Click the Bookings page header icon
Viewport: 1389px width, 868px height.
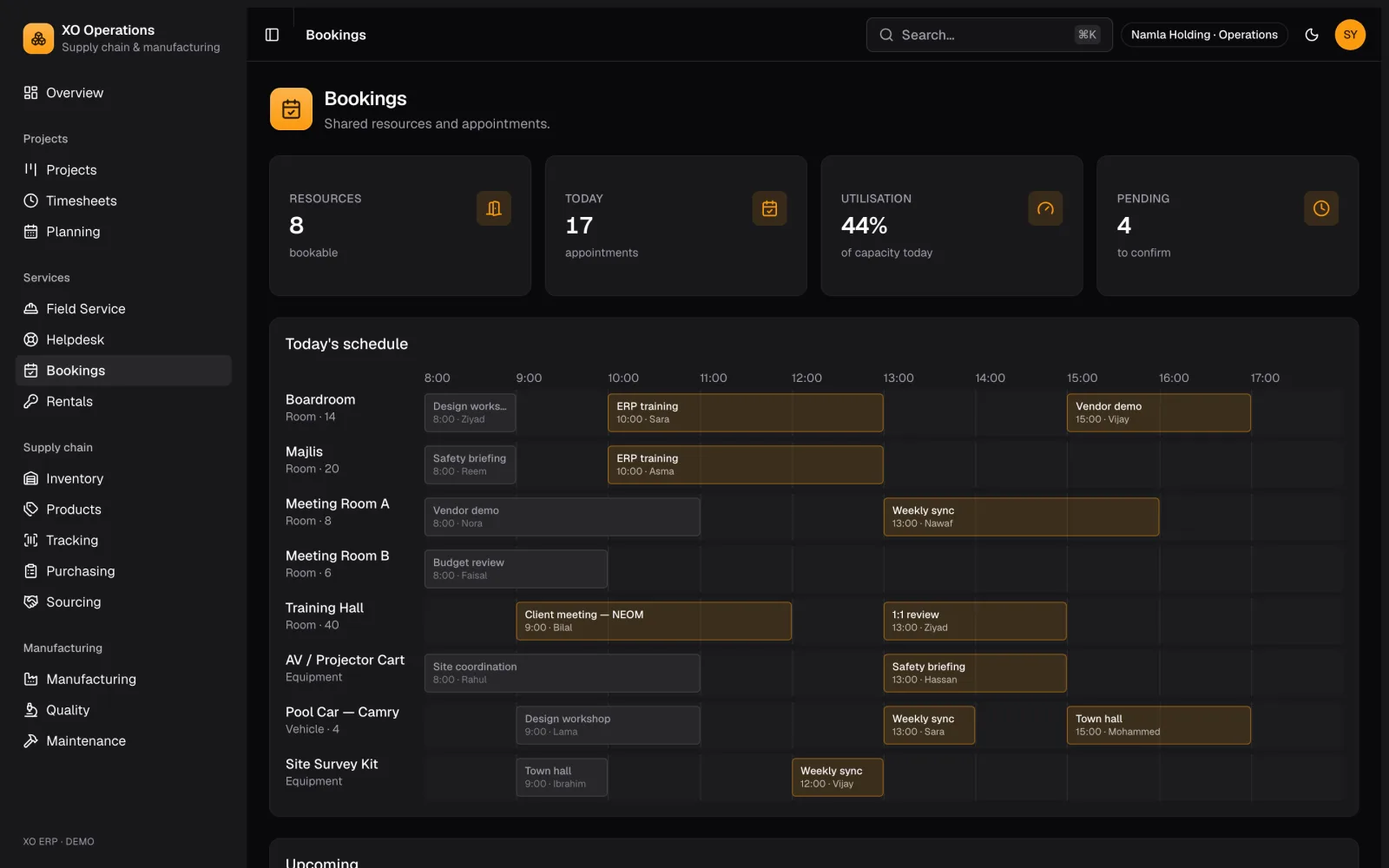pos(291,109)
